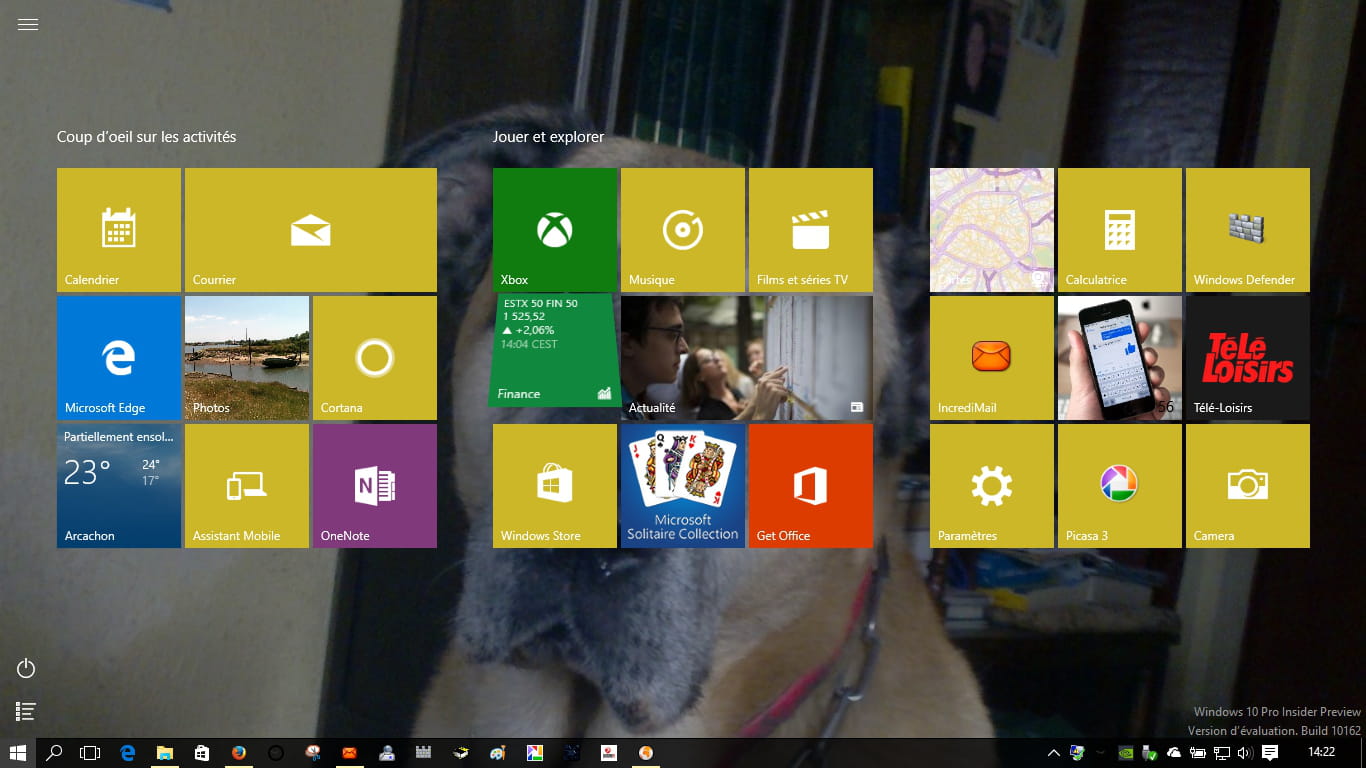Open the Calculatrice tile
Viewport: 1366px width, 768px height.
point(1120,230)
